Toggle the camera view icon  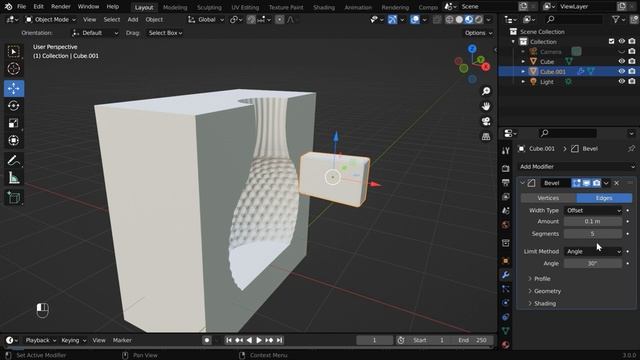[x=486, y=121]
